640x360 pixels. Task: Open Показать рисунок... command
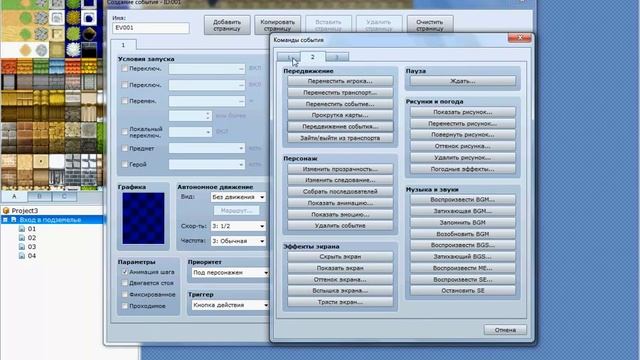pyautogui.click(x=462, y=112)
